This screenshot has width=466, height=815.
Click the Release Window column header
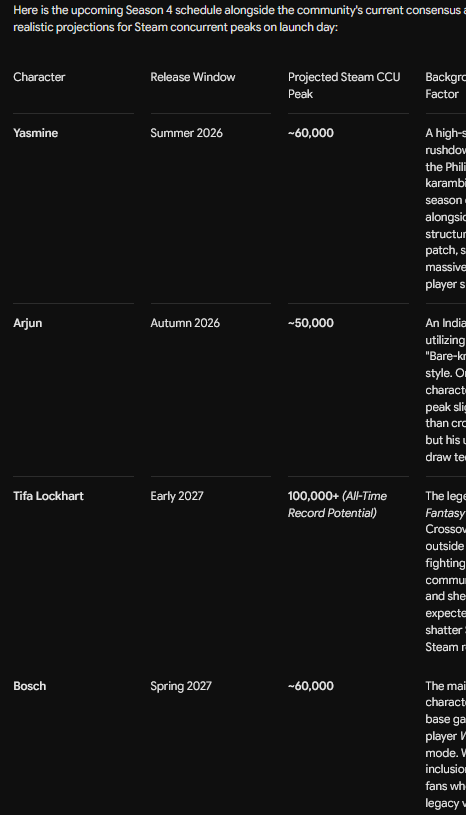[193, 77]
